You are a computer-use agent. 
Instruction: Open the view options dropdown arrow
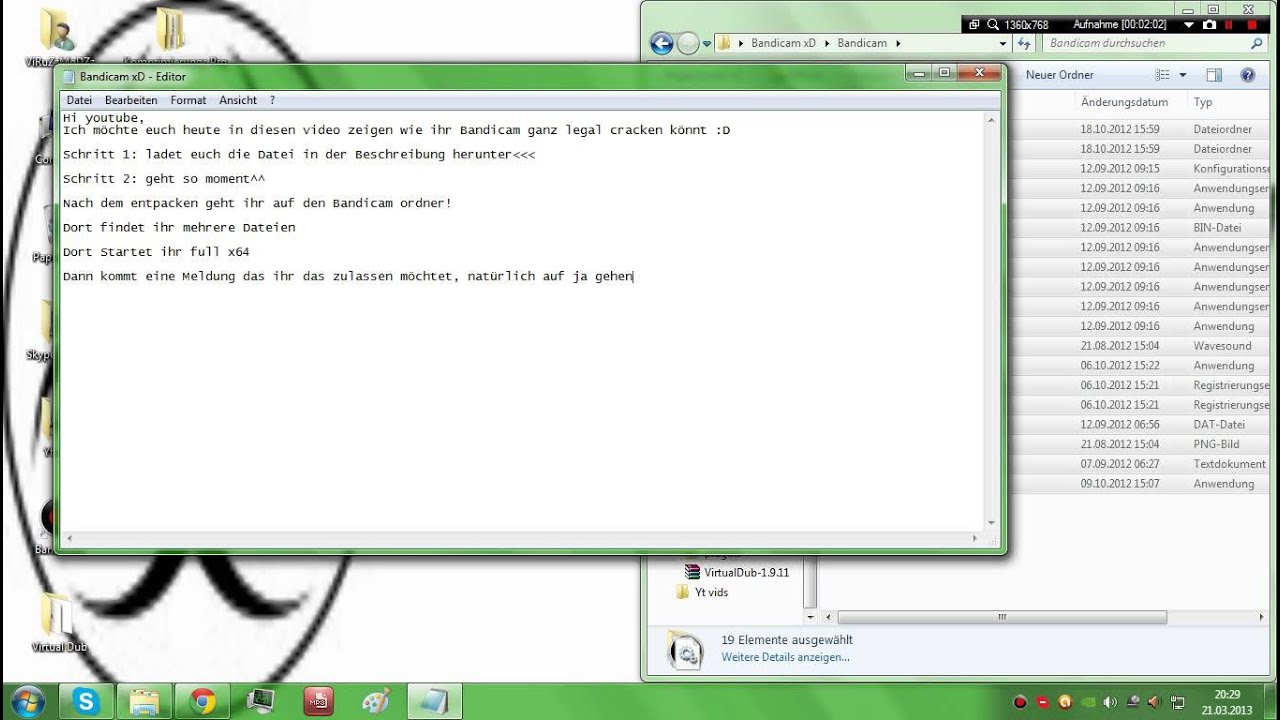pyautogui.click(x=1183, y=75)
